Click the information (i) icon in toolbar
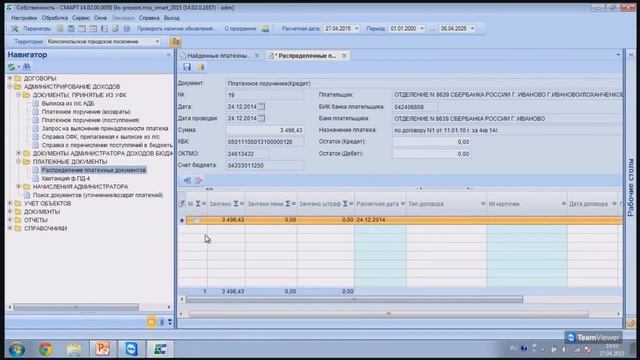 tap(127, 29)
